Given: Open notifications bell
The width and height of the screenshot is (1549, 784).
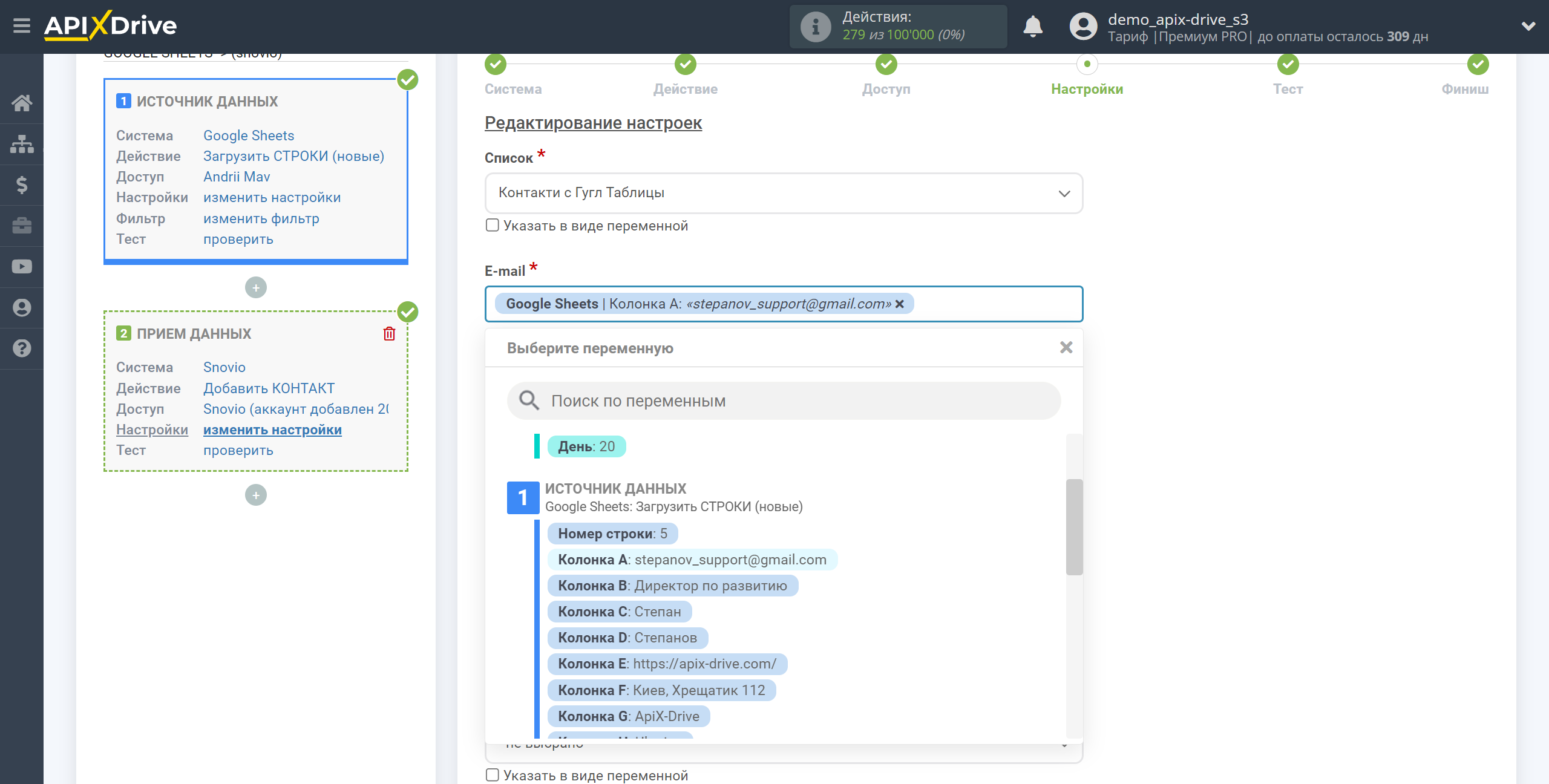Looking at the screenshot, I should pos(1033,27).
